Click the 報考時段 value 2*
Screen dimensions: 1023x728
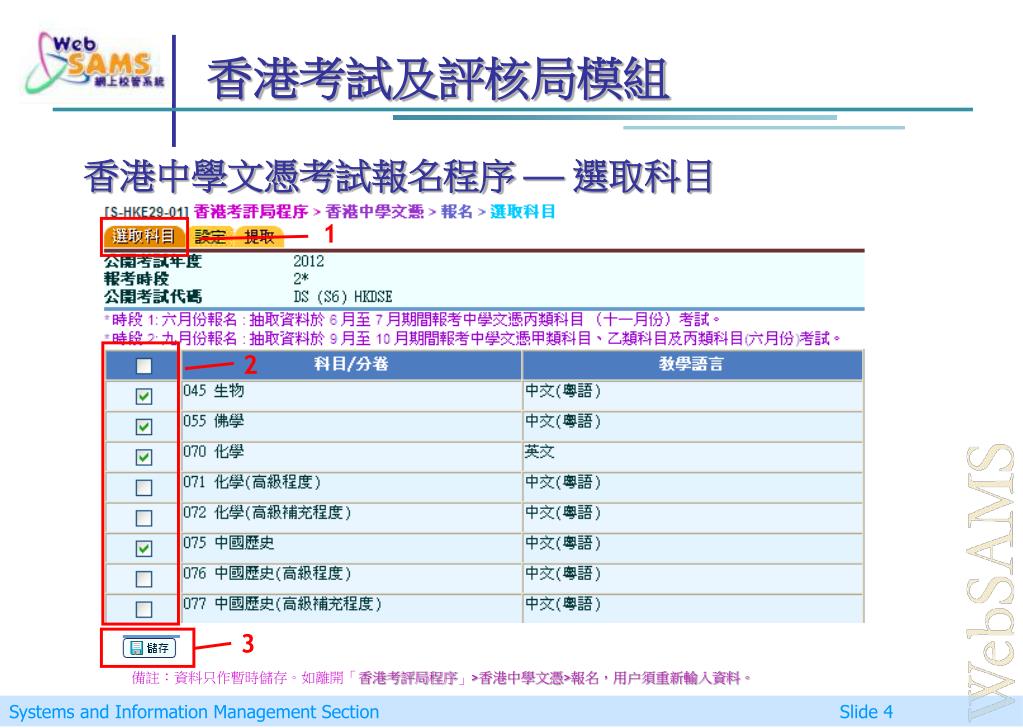(x=301, y=279)
